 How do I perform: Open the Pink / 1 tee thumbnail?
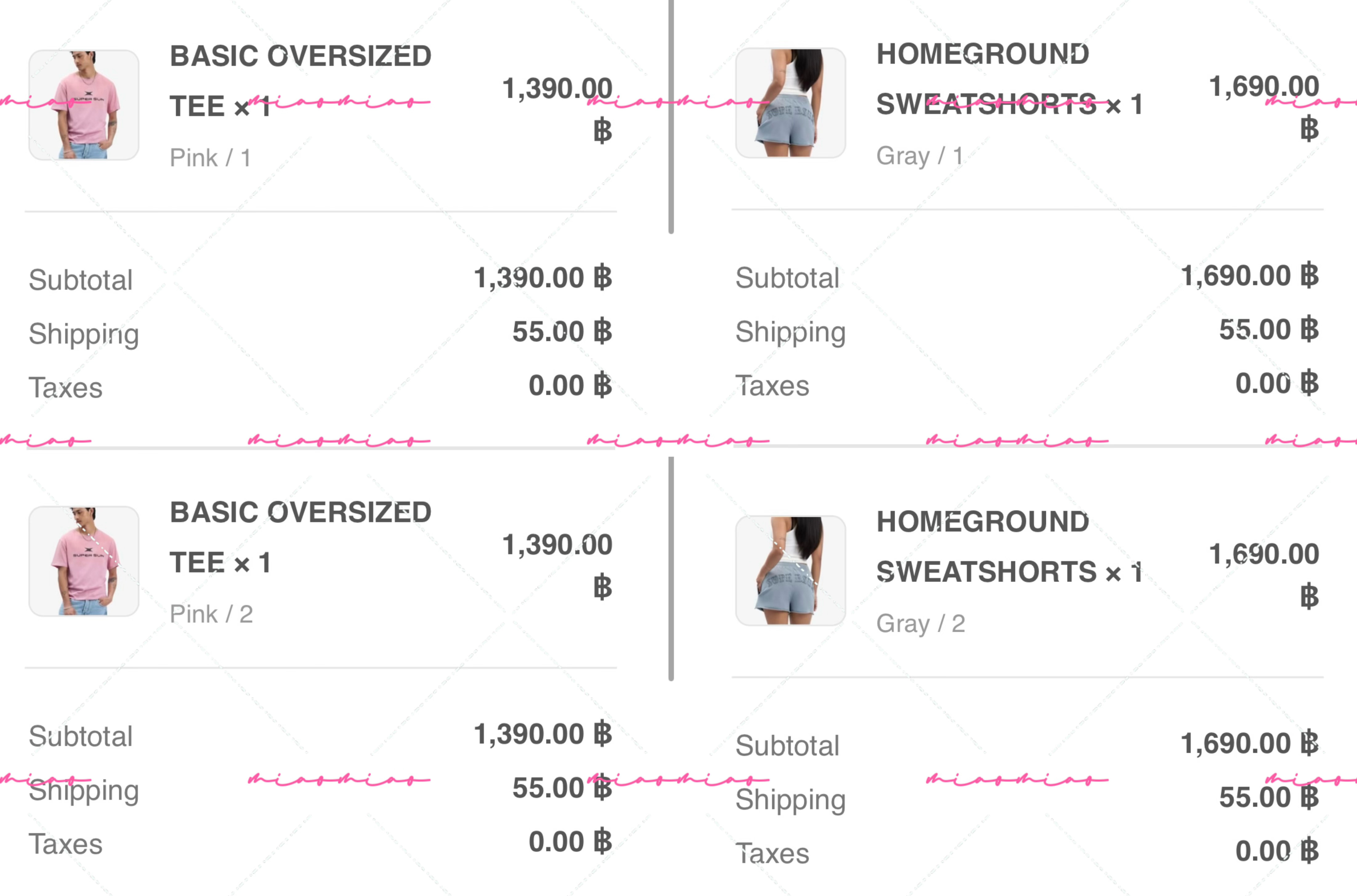pyautogui.click(x=84, y=105)
